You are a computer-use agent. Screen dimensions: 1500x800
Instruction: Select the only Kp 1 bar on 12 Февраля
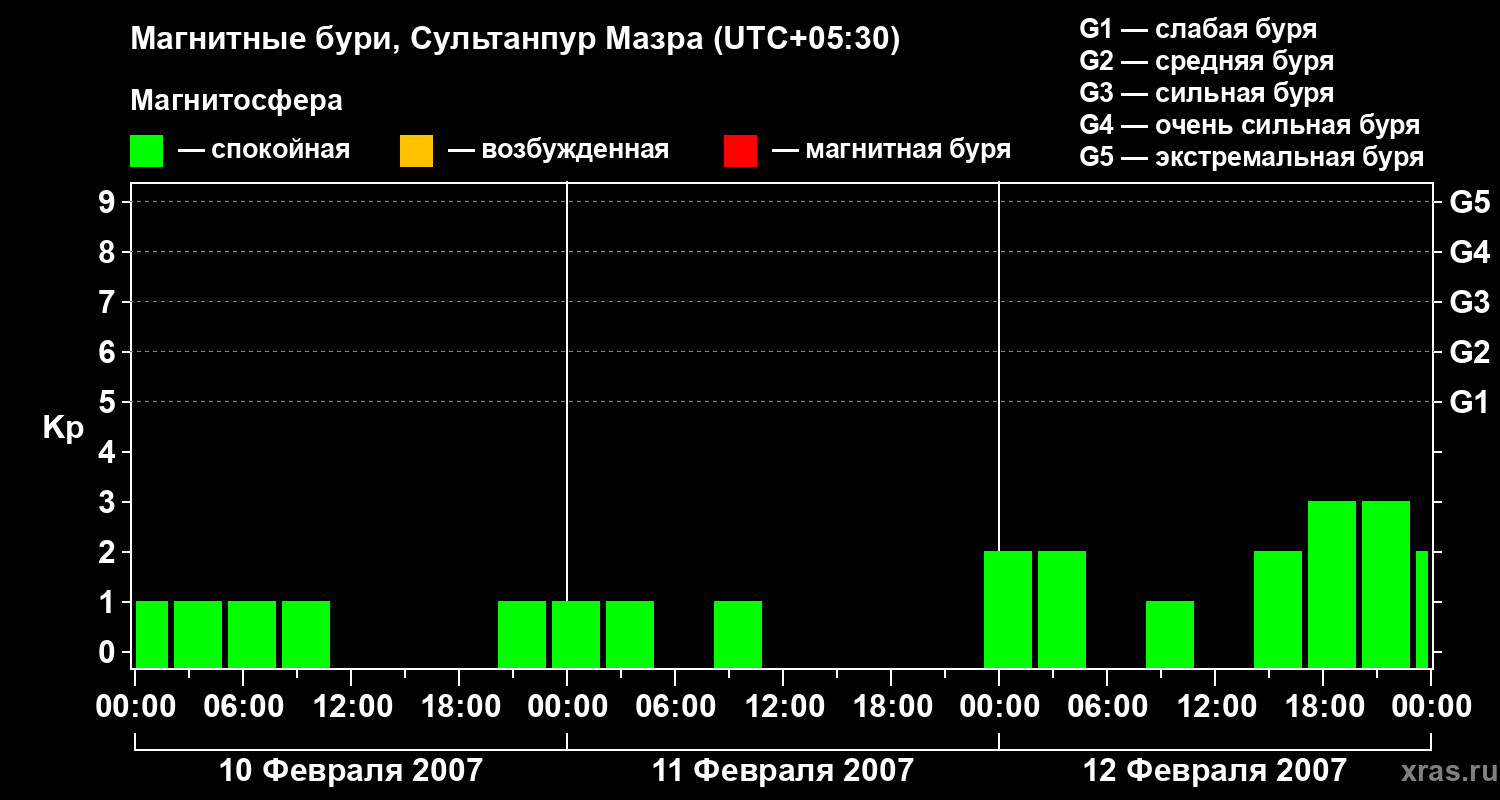point(1170,634)
